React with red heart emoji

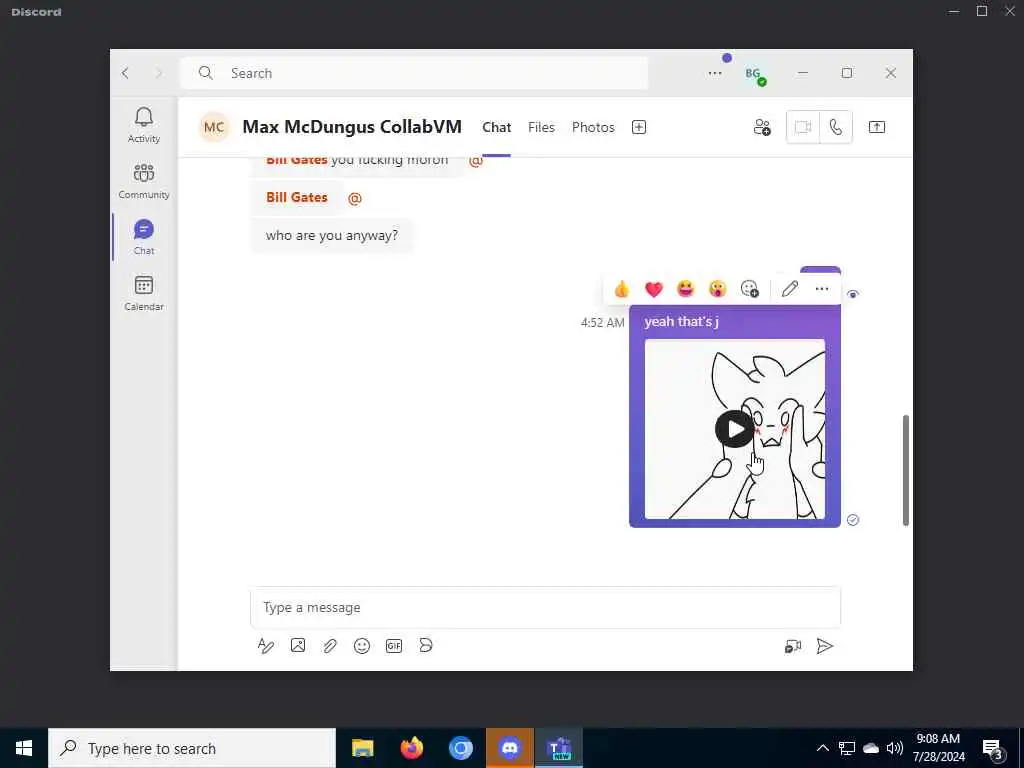(x=654, y=289)
